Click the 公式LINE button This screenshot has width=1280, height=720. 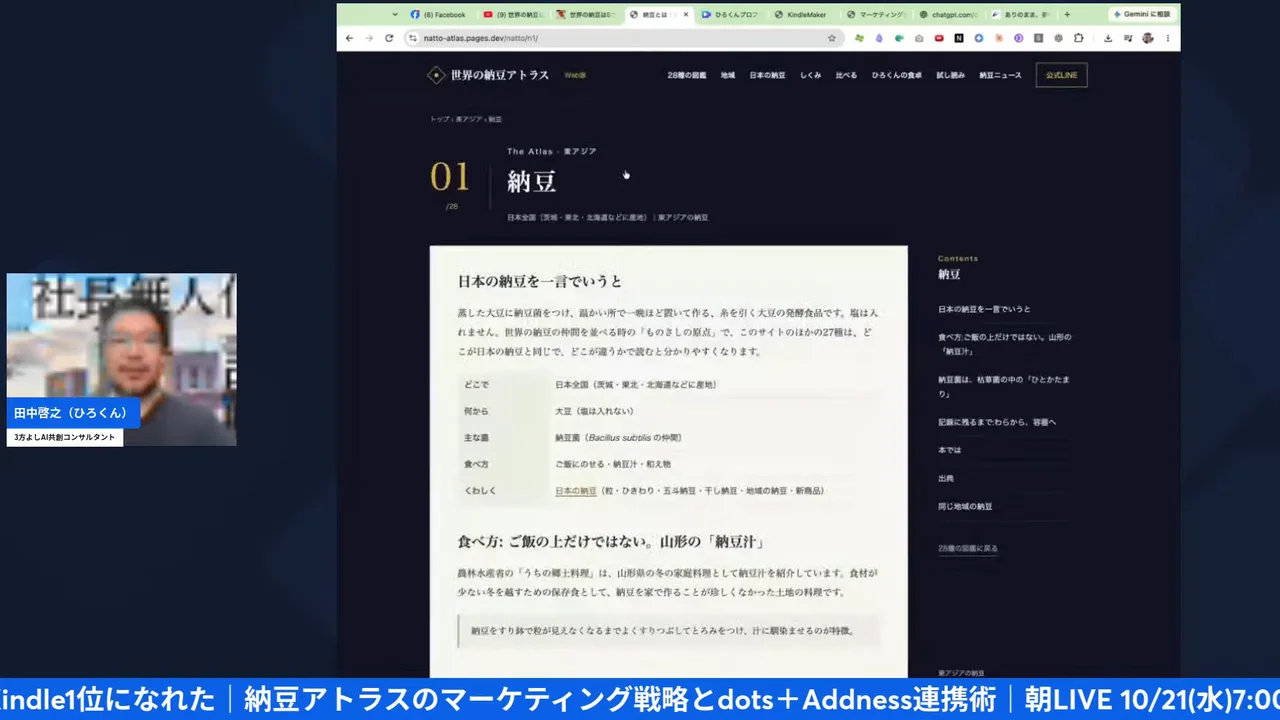(x=1061, y=75)
